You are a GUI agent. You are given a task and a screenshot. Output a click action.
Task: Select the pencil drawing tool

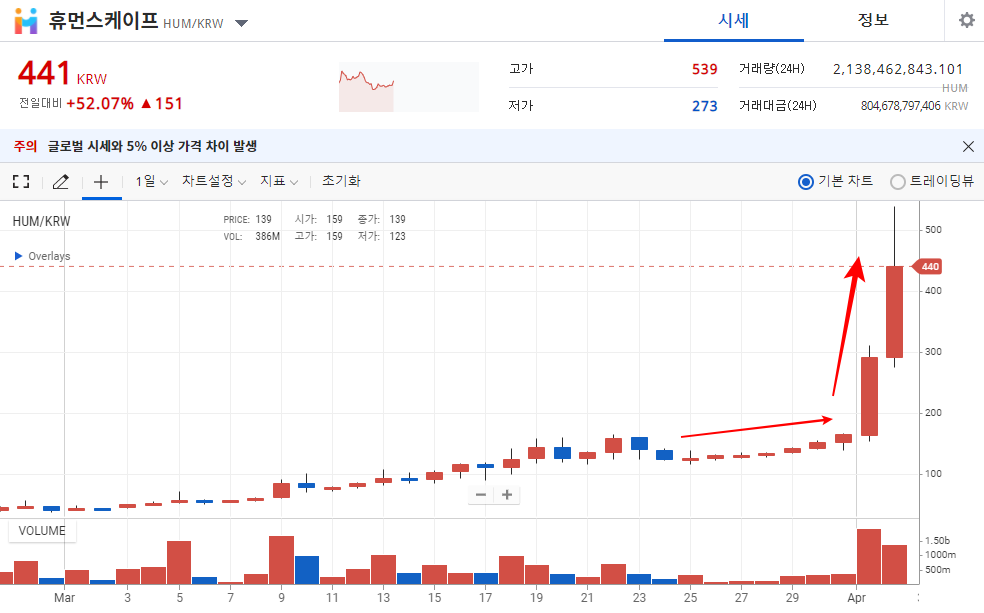(x=61, y=182)
